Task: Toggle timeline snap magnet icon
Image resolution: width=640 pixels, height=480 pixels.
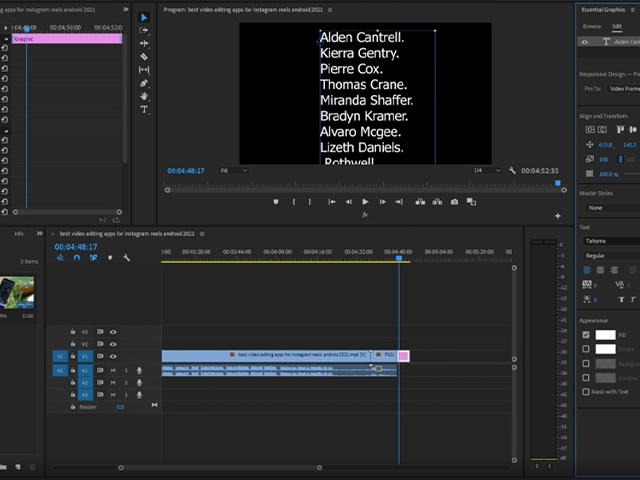Action: [x=76, y=258]
